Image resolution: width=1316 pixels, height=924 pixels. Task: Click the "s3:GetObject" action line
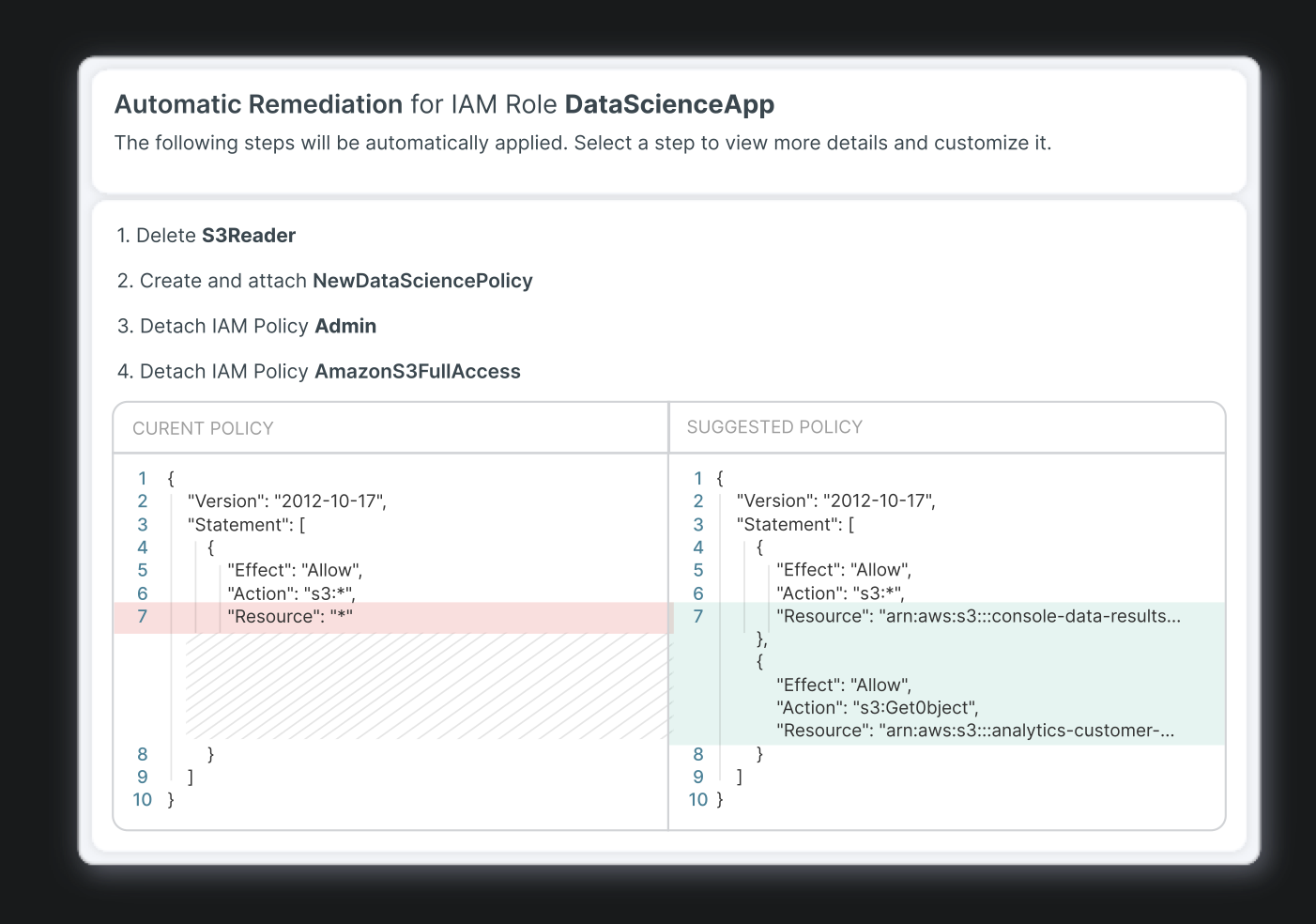(877, 708)
